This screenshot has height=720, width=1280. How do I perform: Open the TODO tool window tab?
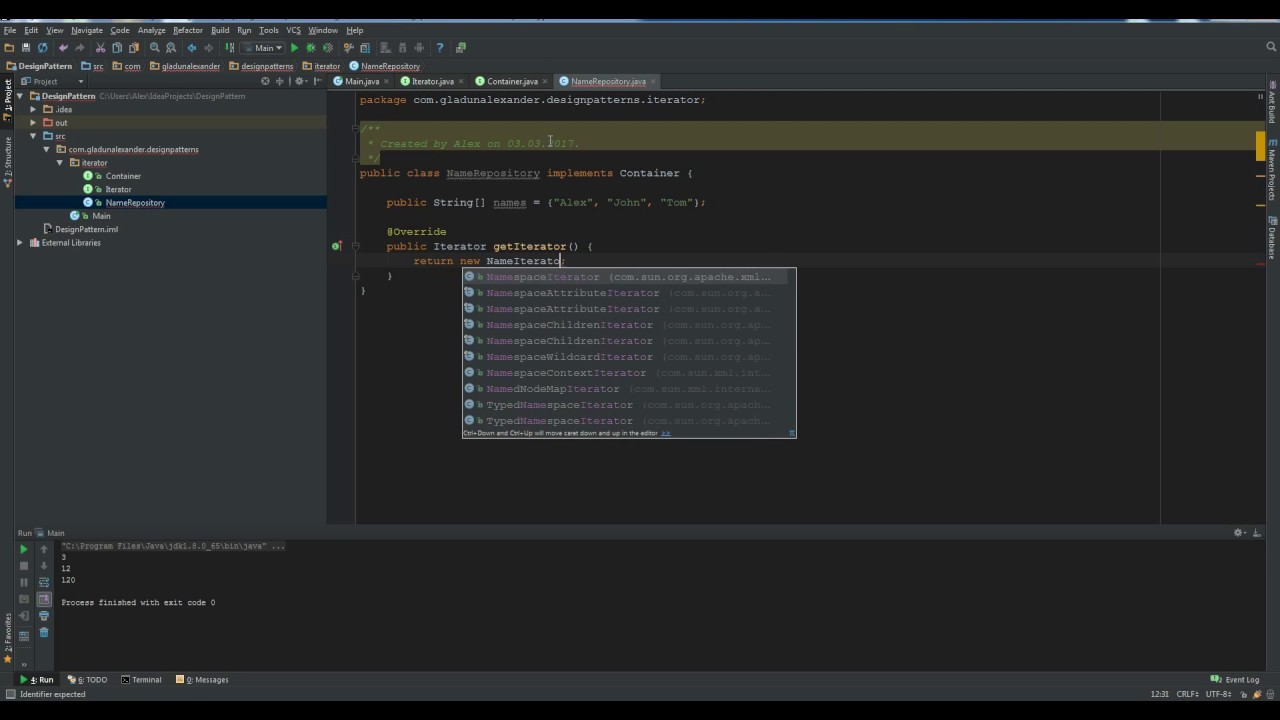(89, 680)
